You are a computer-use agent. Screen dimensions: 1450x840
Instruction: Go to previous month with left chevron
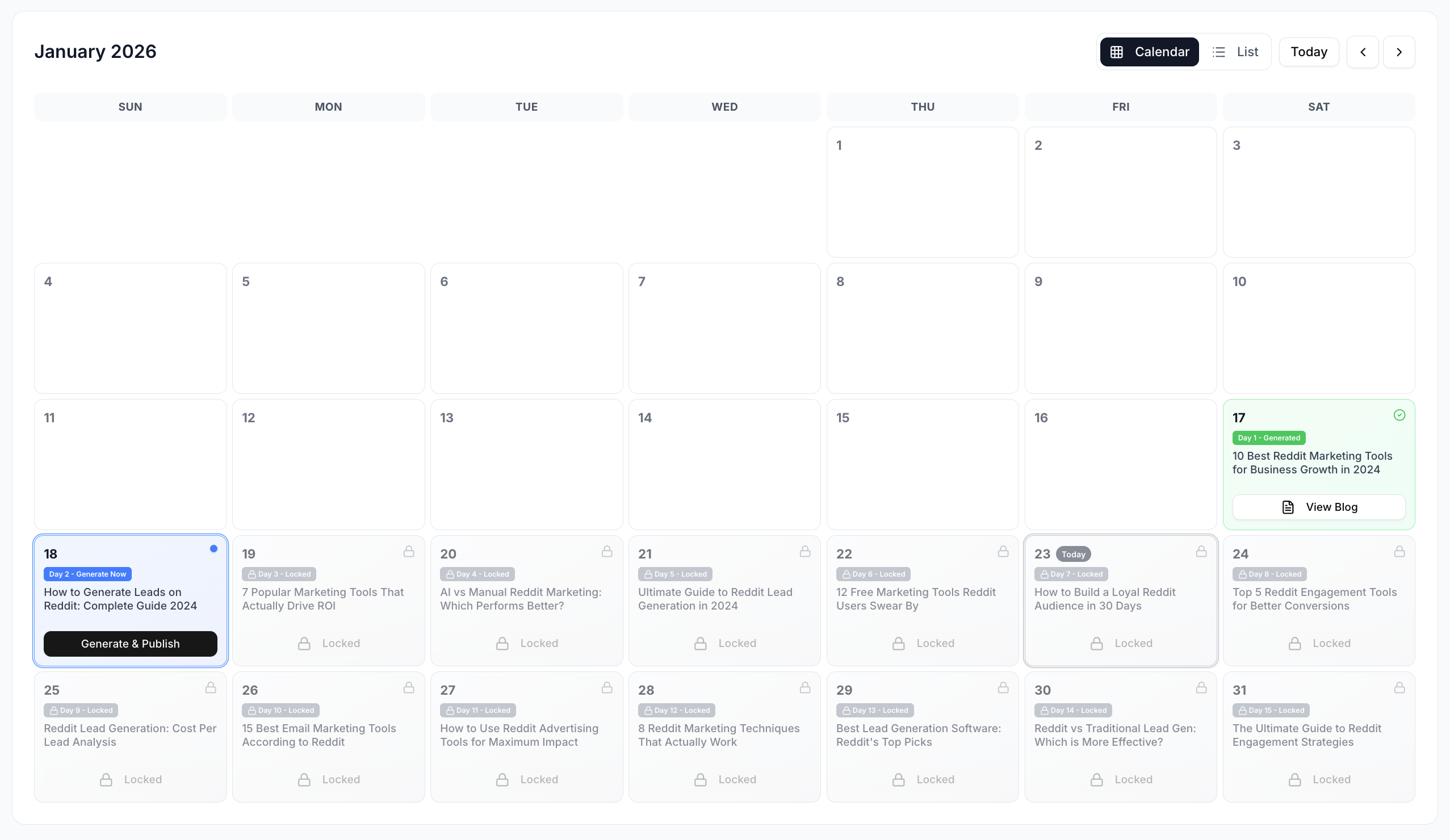[1363, 52]
